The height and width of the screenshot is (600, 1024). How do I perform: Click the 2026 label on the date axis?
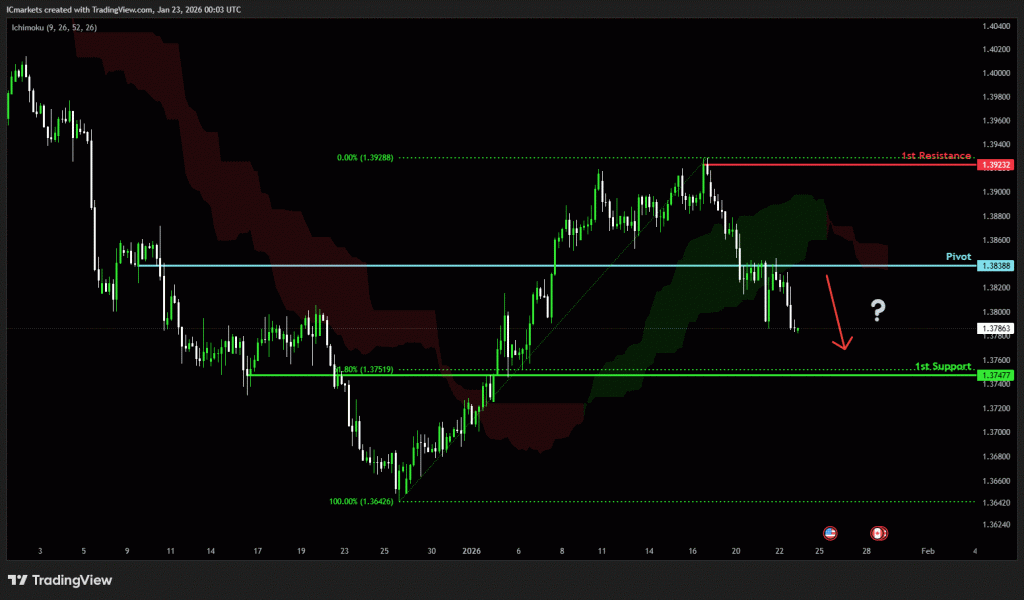[472, 551]
